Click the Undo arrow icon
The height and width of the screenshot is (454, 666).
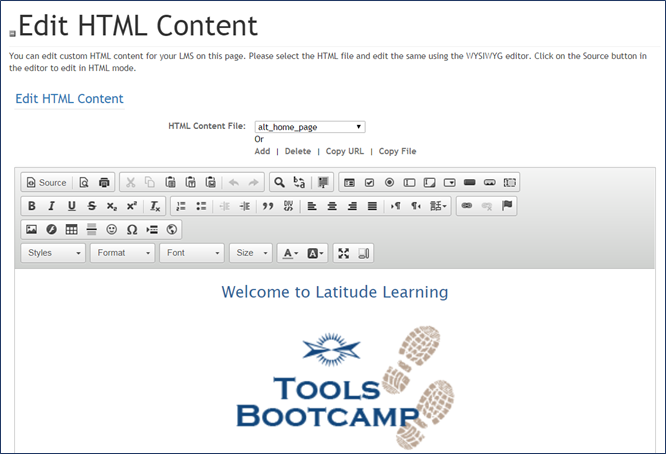tap(234, 182)
